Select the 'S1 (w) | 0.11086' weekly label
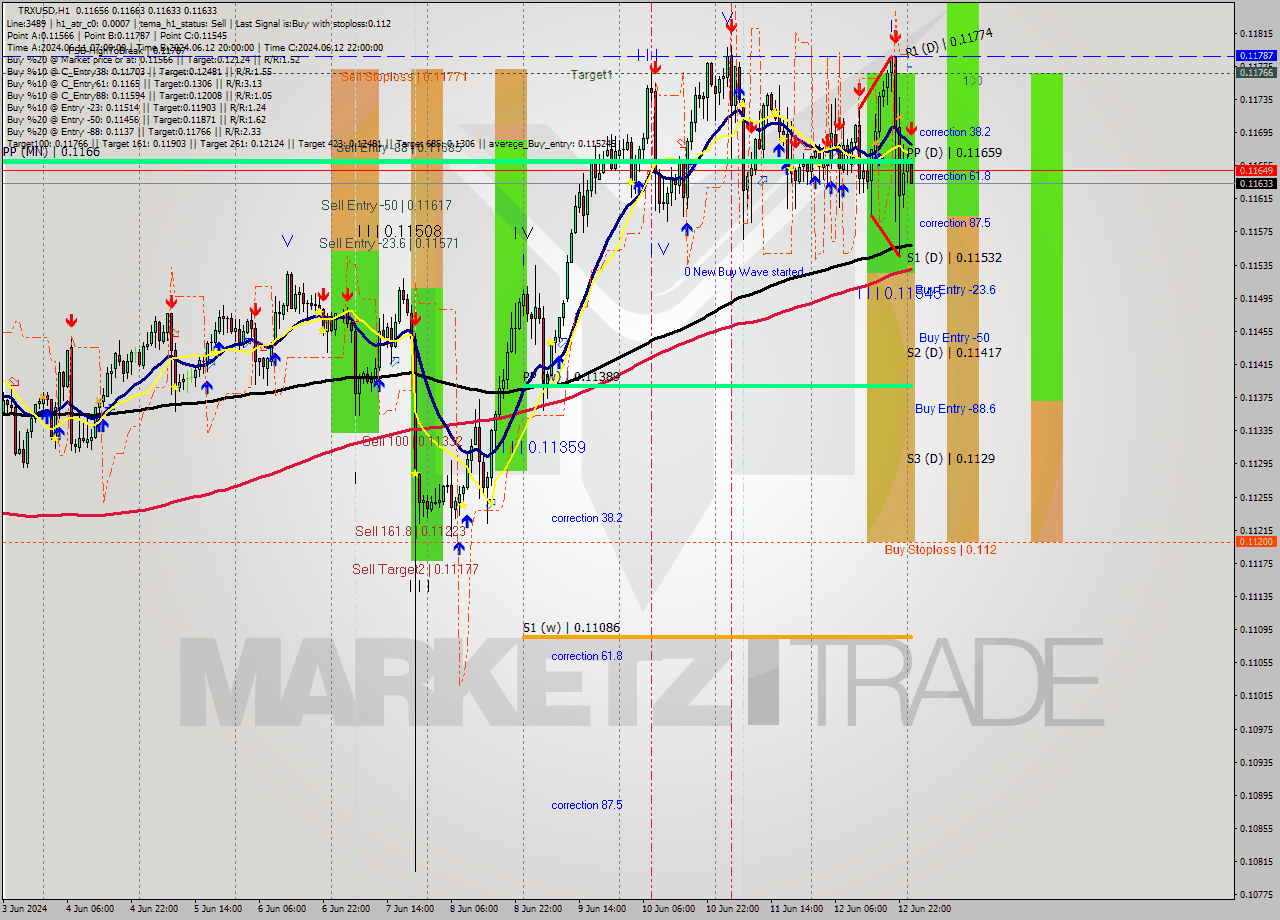 571,628
